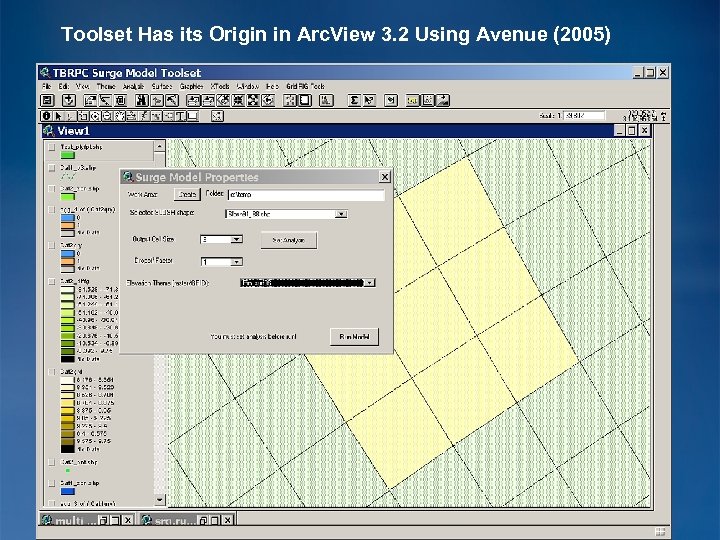The height and width of the screenshot is (540, 720).
Task: Open the XTools menu
Action: pos(219,86)
